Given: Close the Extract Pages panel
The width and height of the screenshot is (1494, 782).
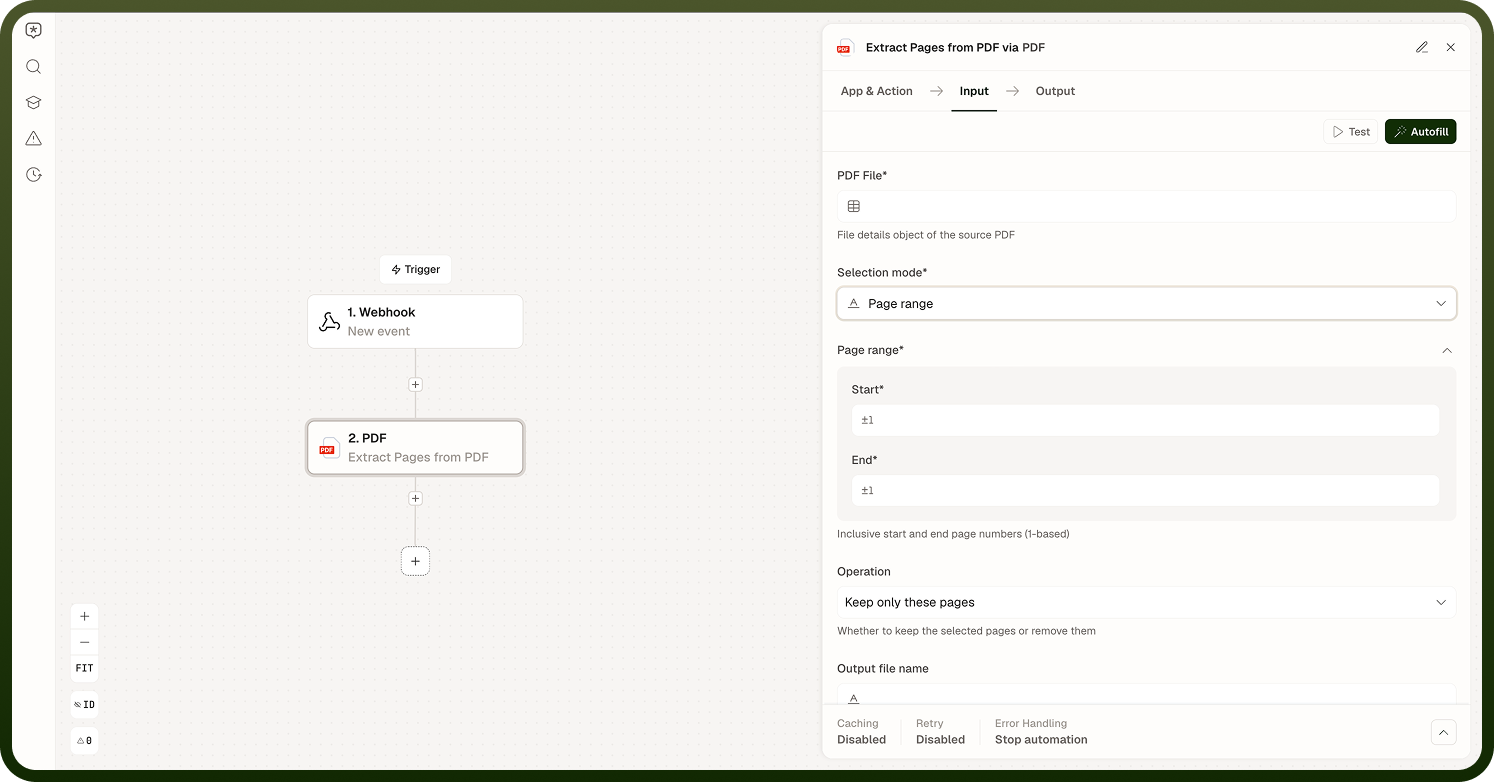Looking at the screenshot, I should (1451, 47).
